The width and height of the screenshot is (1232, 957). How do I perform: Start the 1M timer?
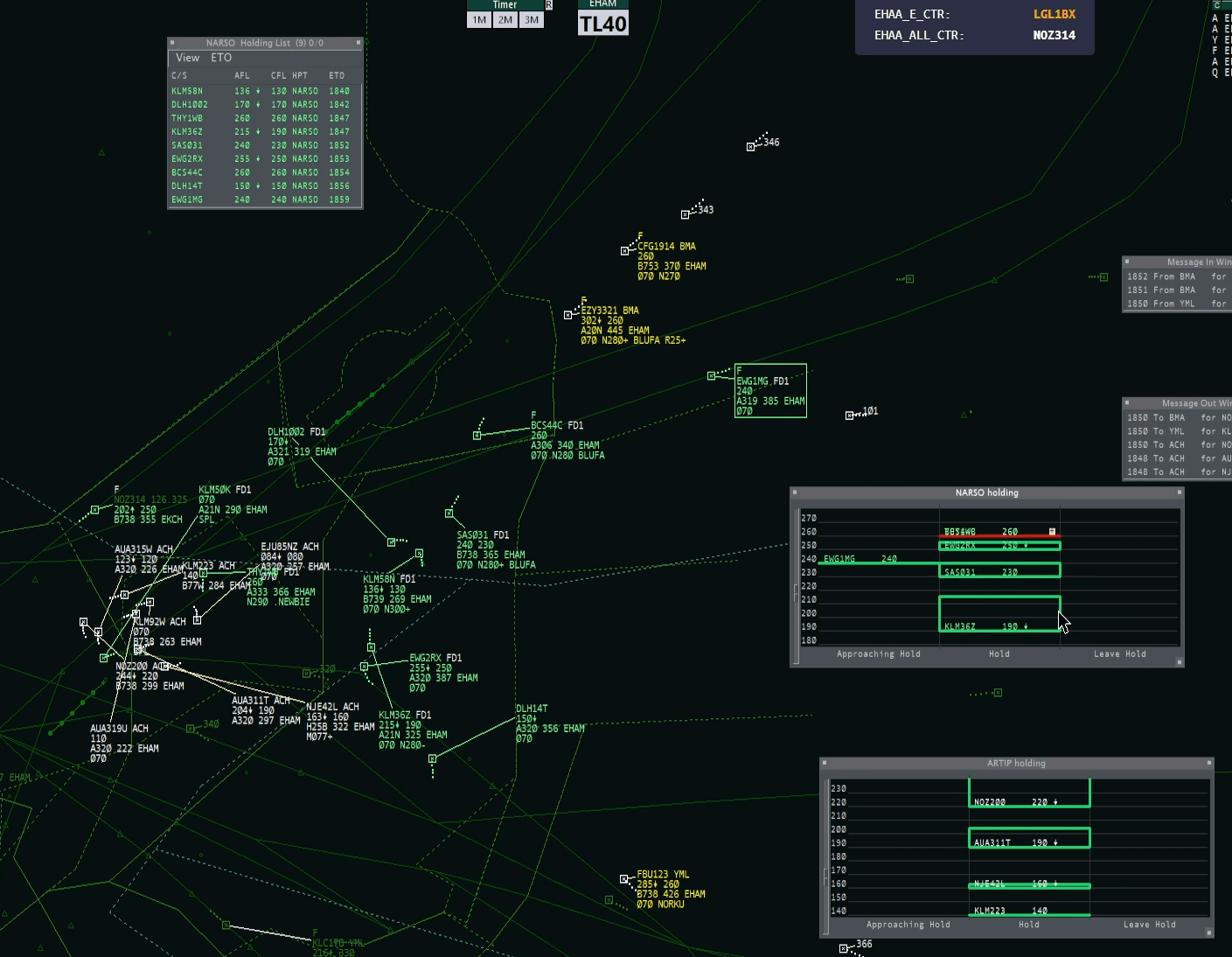pyautogui.click(x=479, y=20)
